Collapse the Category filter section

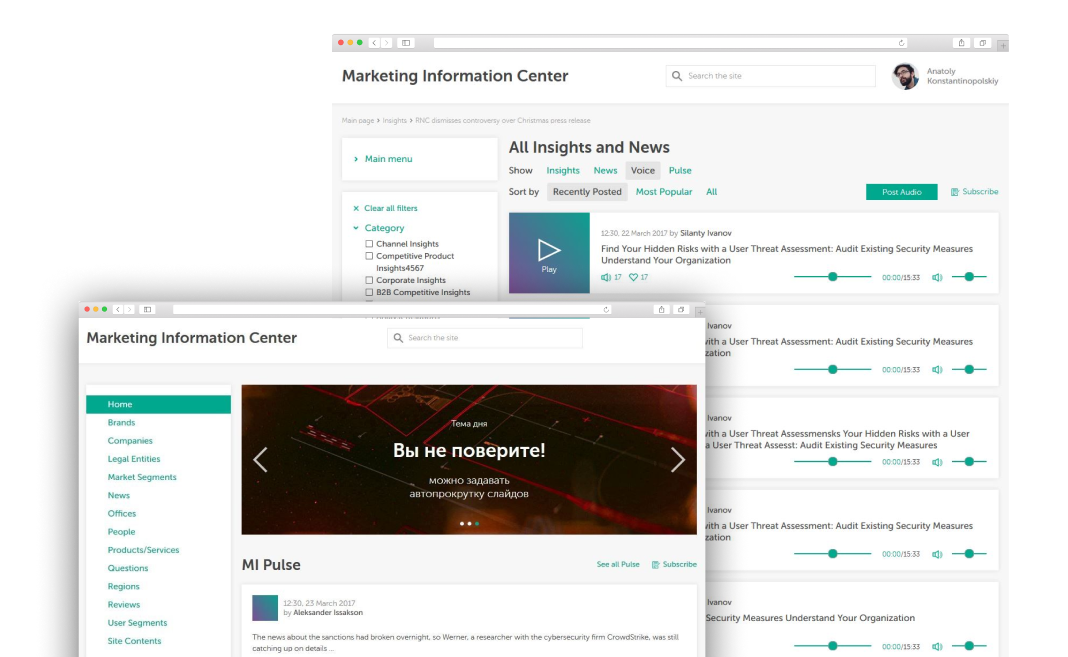tap(356, 228)
